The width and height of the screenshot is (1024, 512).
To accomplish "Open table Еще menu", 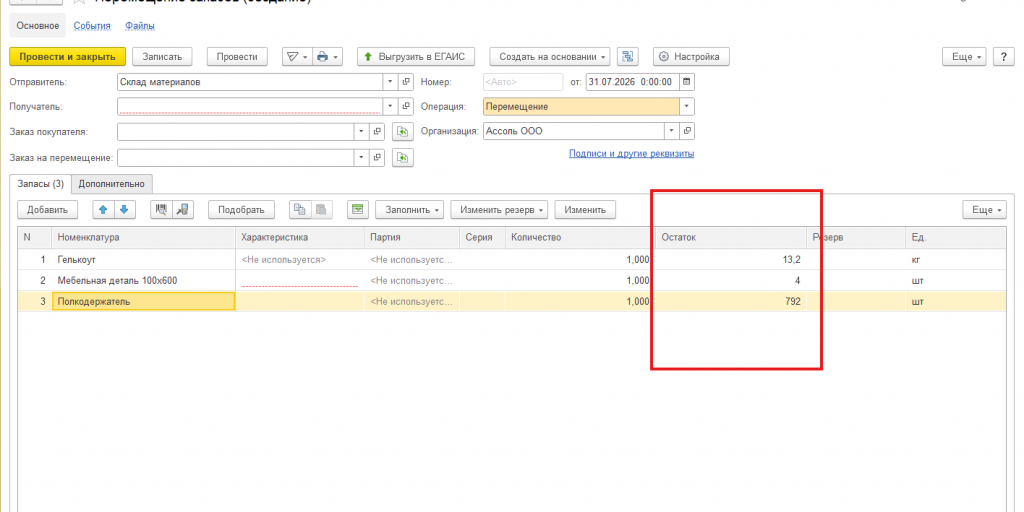I will [985, 210].
